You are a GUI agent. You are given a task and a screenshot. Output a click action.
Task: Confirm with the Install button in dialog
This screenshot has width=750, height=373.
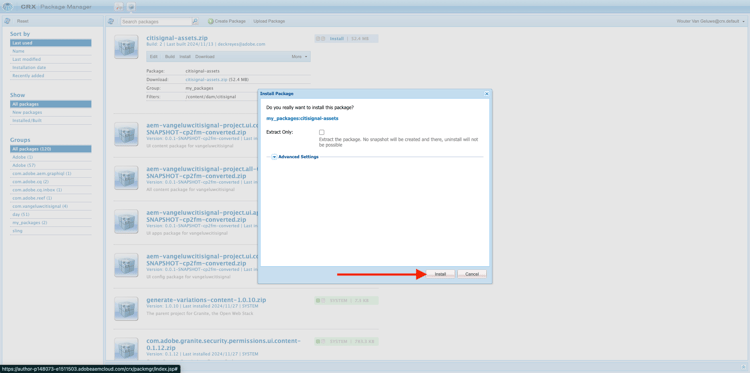(441, 274)
